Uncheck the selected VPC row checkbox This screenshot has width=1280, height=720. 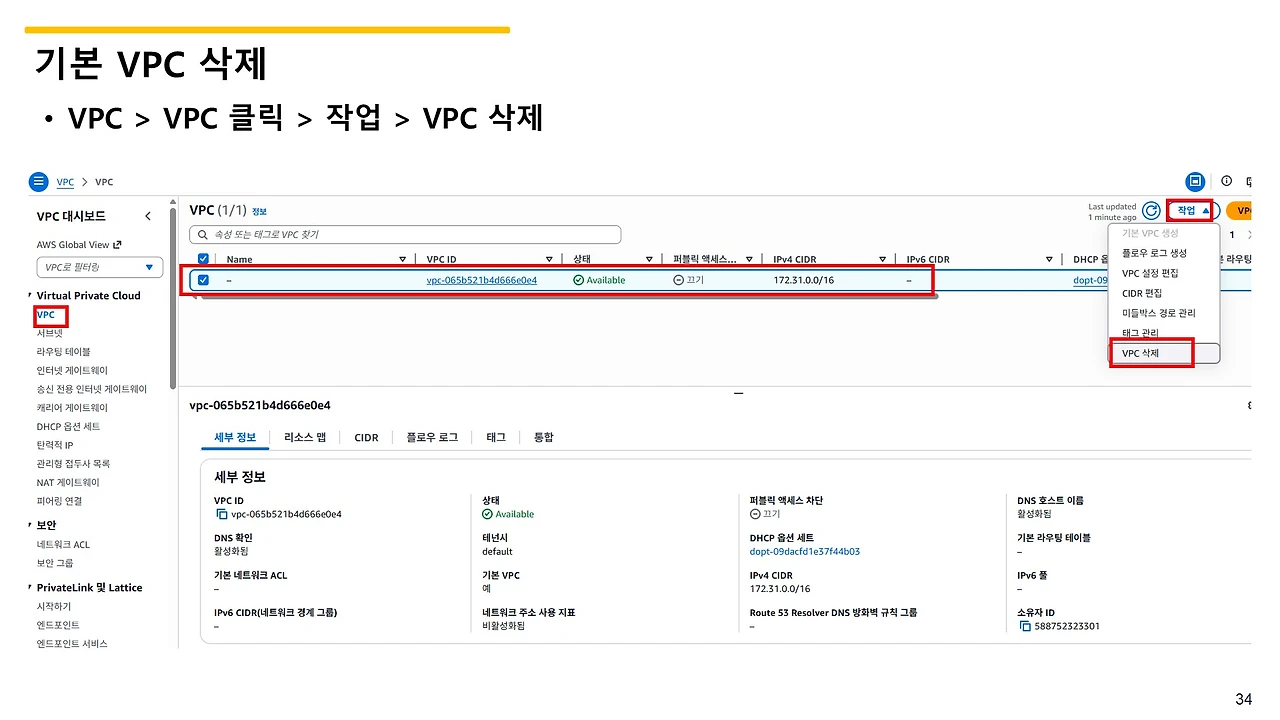pos(203,280)
